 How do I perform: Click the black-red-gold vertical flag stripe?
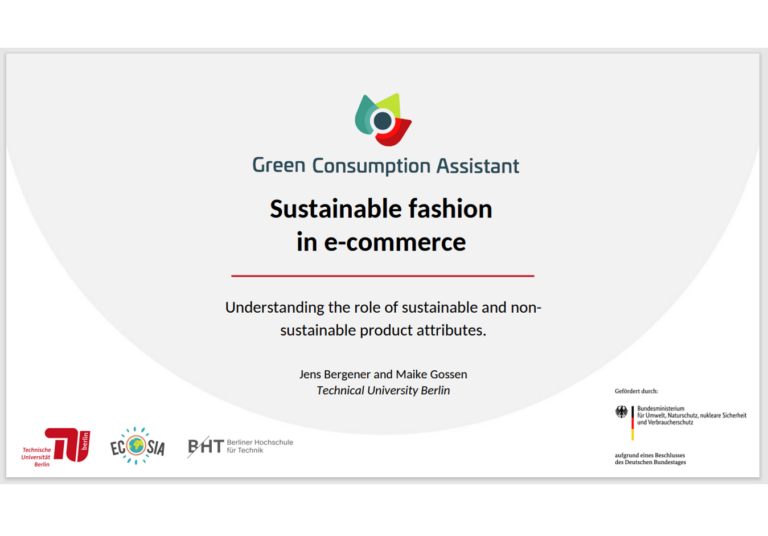pos(632,422)
